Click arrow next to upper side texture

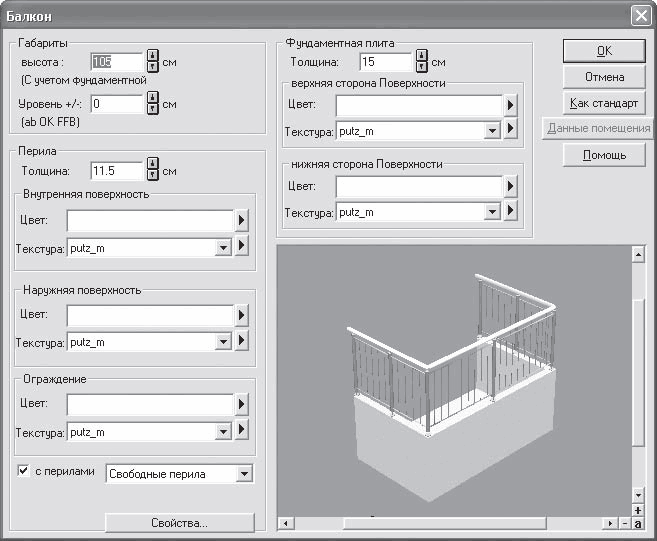[x=510, y=128]
